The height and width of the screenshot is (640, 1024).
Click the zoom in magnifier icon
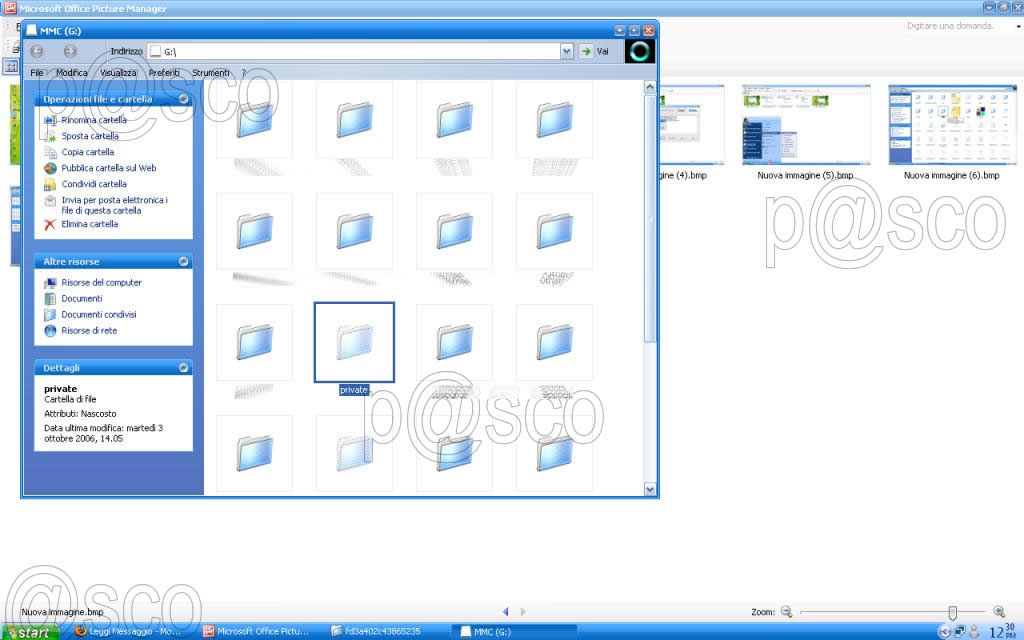click(999, 612)
